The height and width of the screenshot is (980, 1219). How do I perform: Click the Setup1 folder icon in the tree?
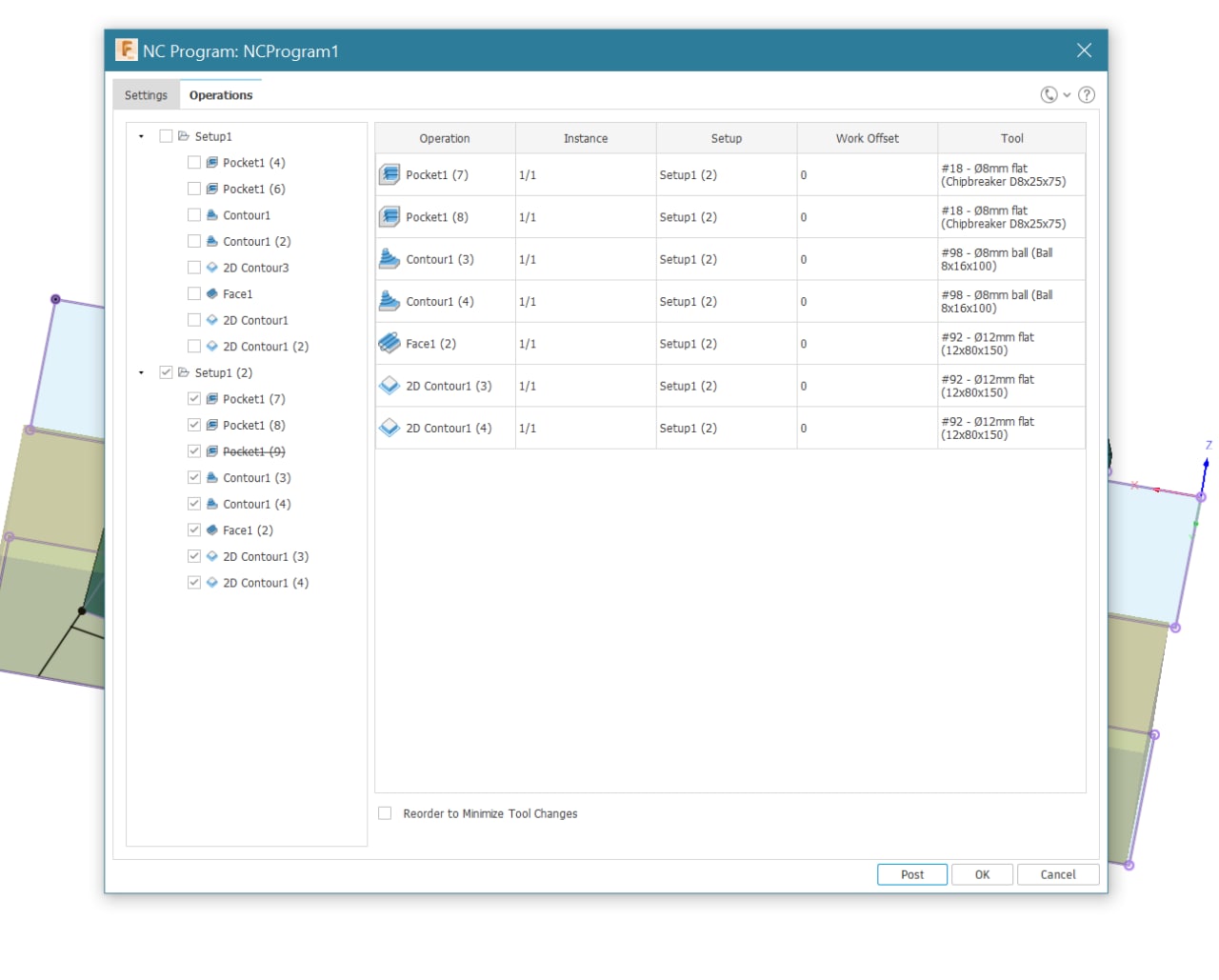(184, 136)
